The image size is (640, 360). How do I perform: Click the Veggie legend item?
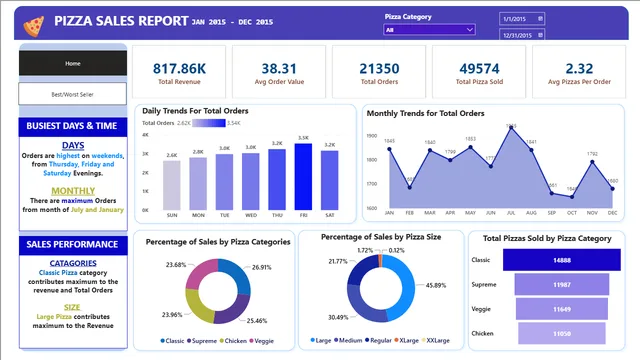click(262, 341)
